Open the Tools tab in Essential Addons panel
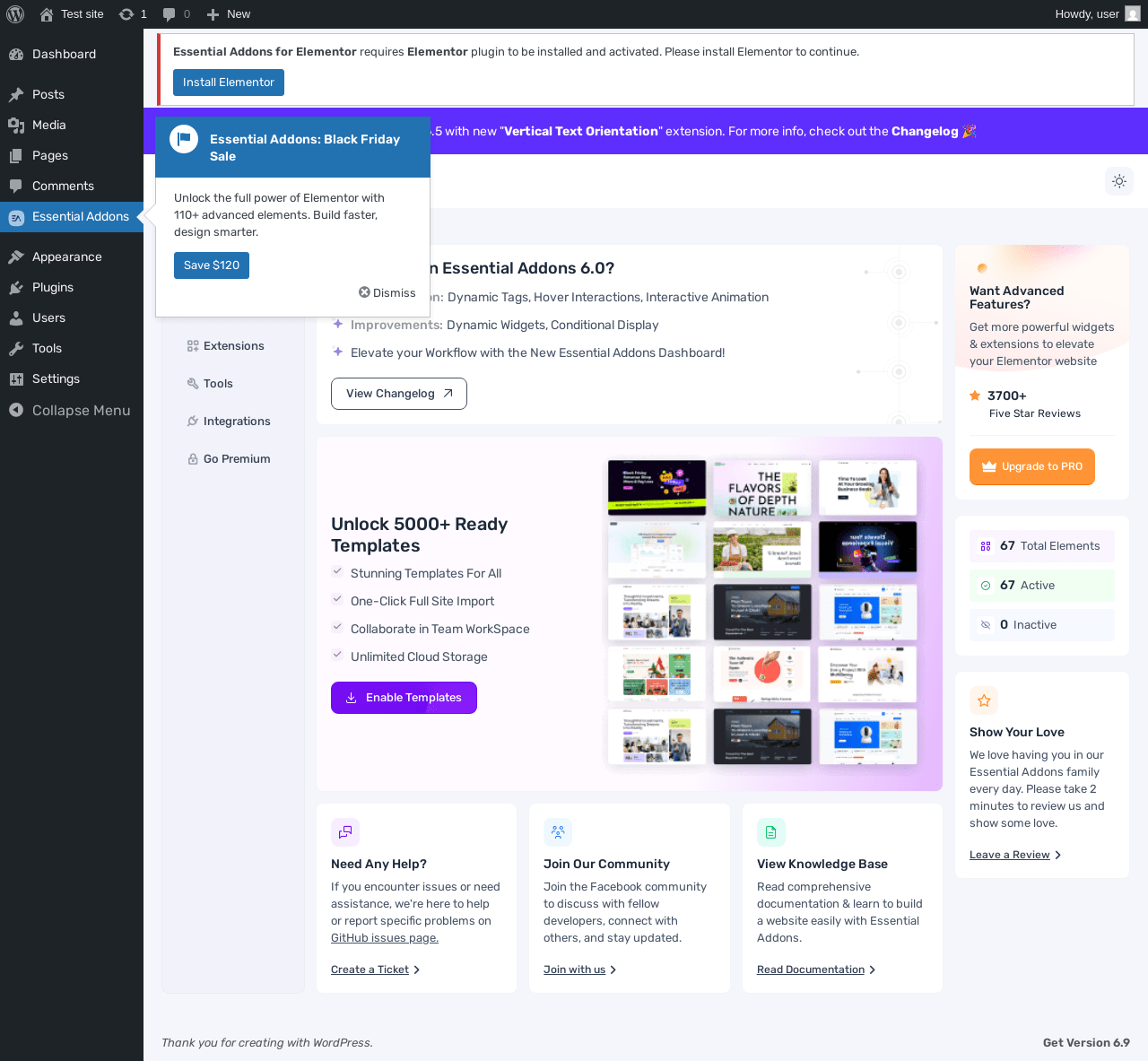 point(233,384)
